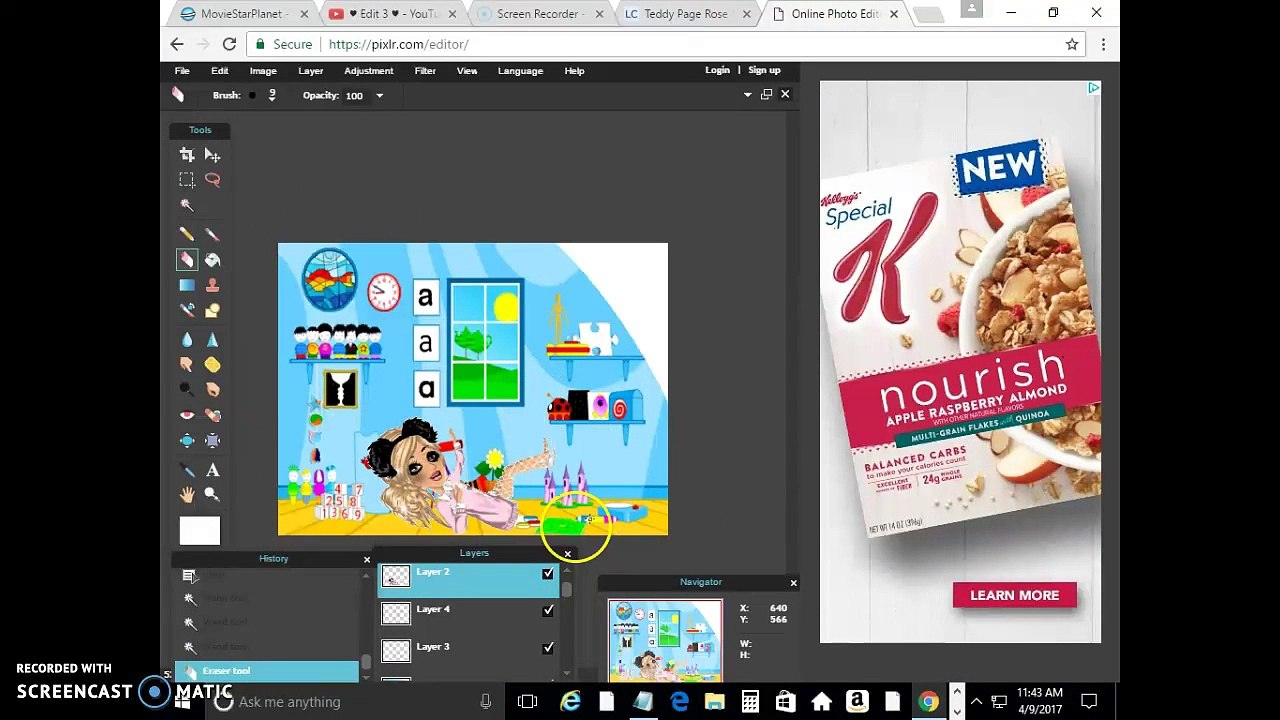The width and height of the screenshot is (1280, 720).
Task: Select the Red eye reduction tool
Action: pos(187,415)
